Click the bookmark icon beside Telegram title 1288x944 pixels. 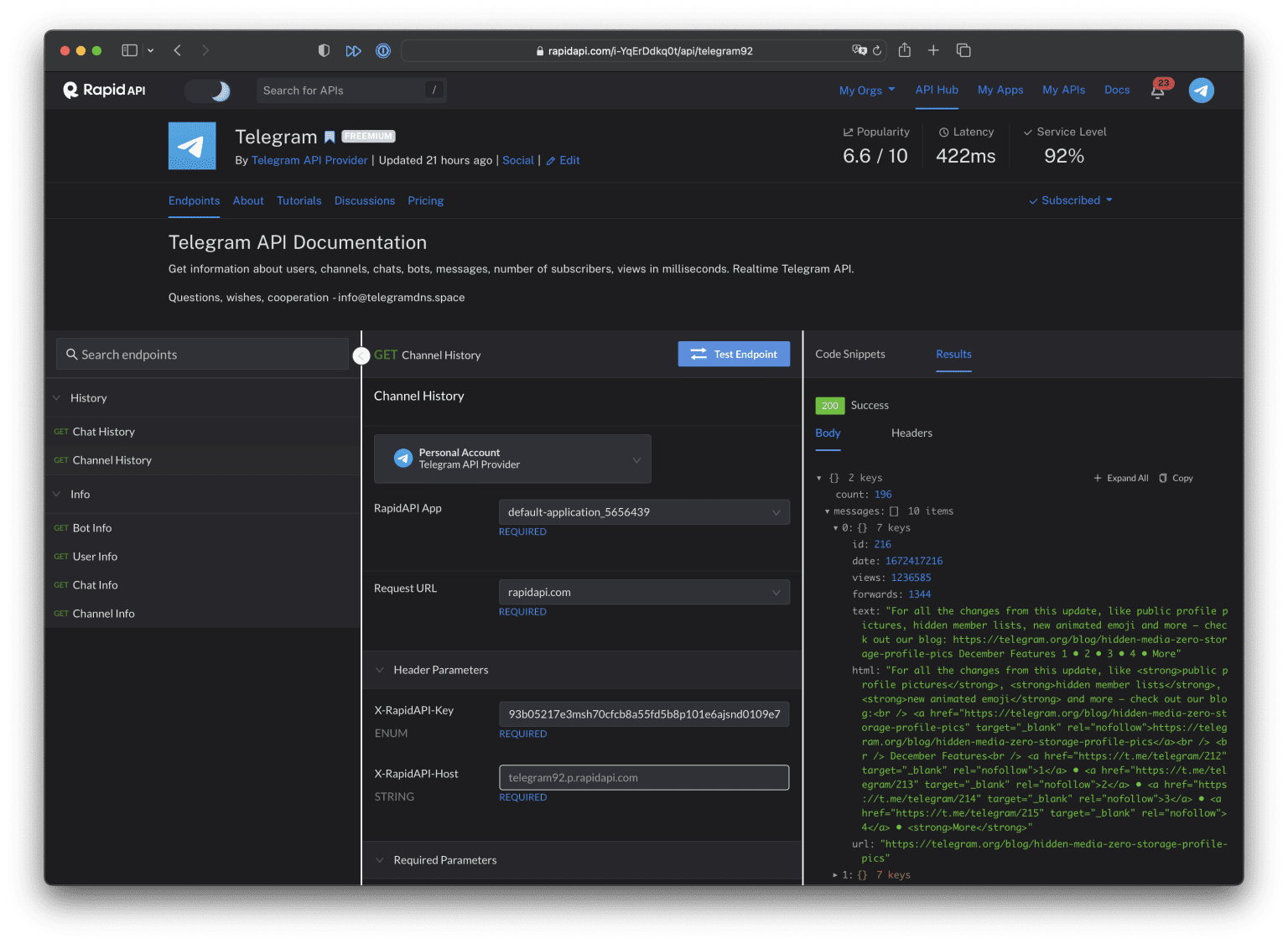330,137
